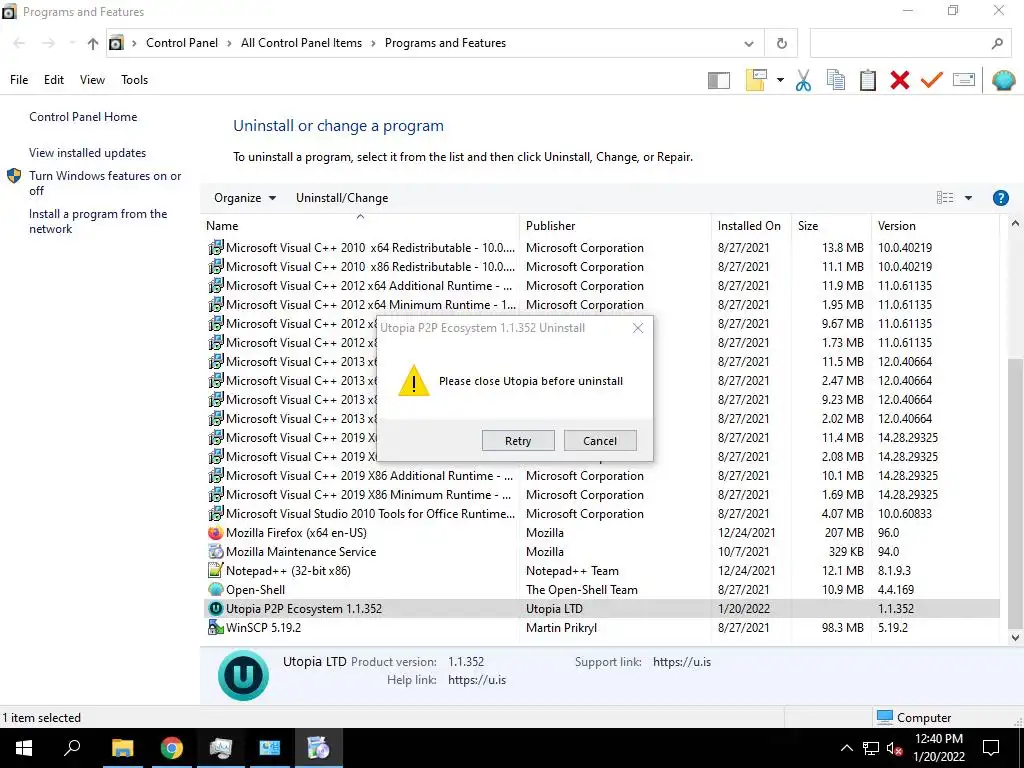Click the Cut scissors toolbar icon
This screenshot has width=1024, height=768.
(x=803, y=80)
